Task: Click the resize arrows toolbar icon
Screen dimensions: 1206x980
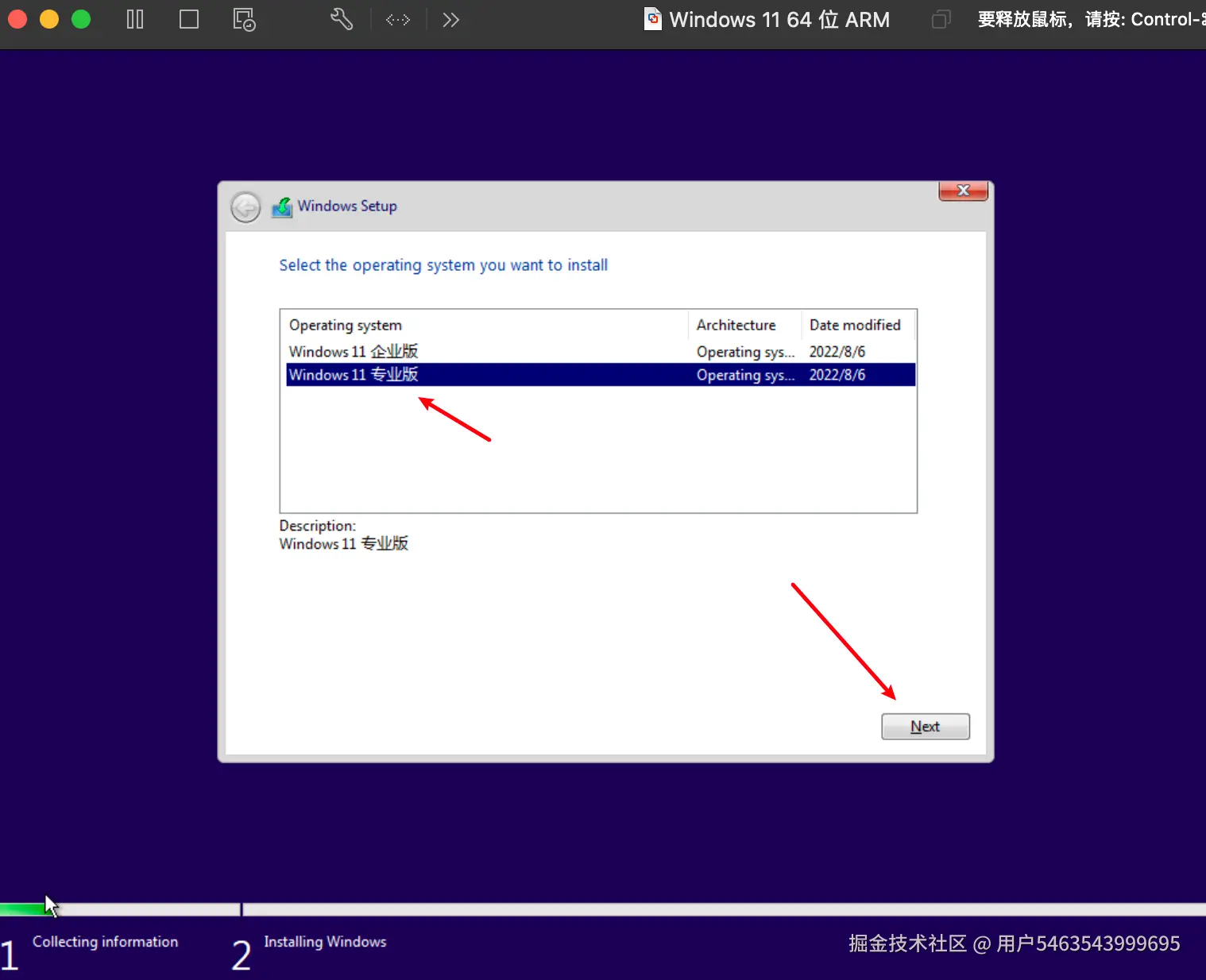Action: (398, 19)
